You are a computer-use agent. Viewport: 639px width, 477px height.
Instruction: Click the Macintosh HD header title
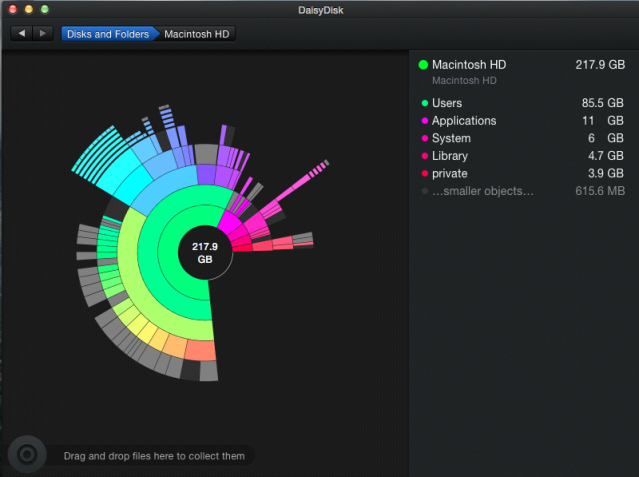pyautogui.click(x=469, y=64)
